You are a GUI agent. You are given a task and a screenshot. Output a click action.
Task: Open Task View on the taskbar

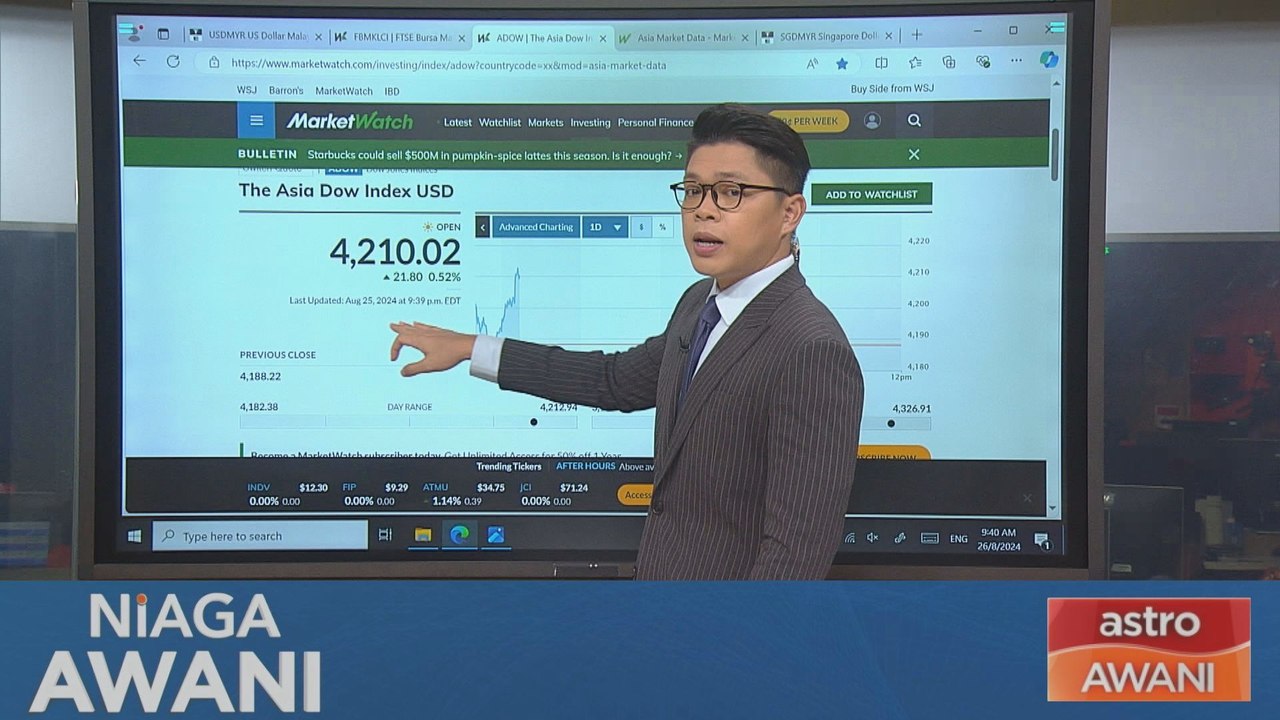pyautogui.click(x=385, y=535)
